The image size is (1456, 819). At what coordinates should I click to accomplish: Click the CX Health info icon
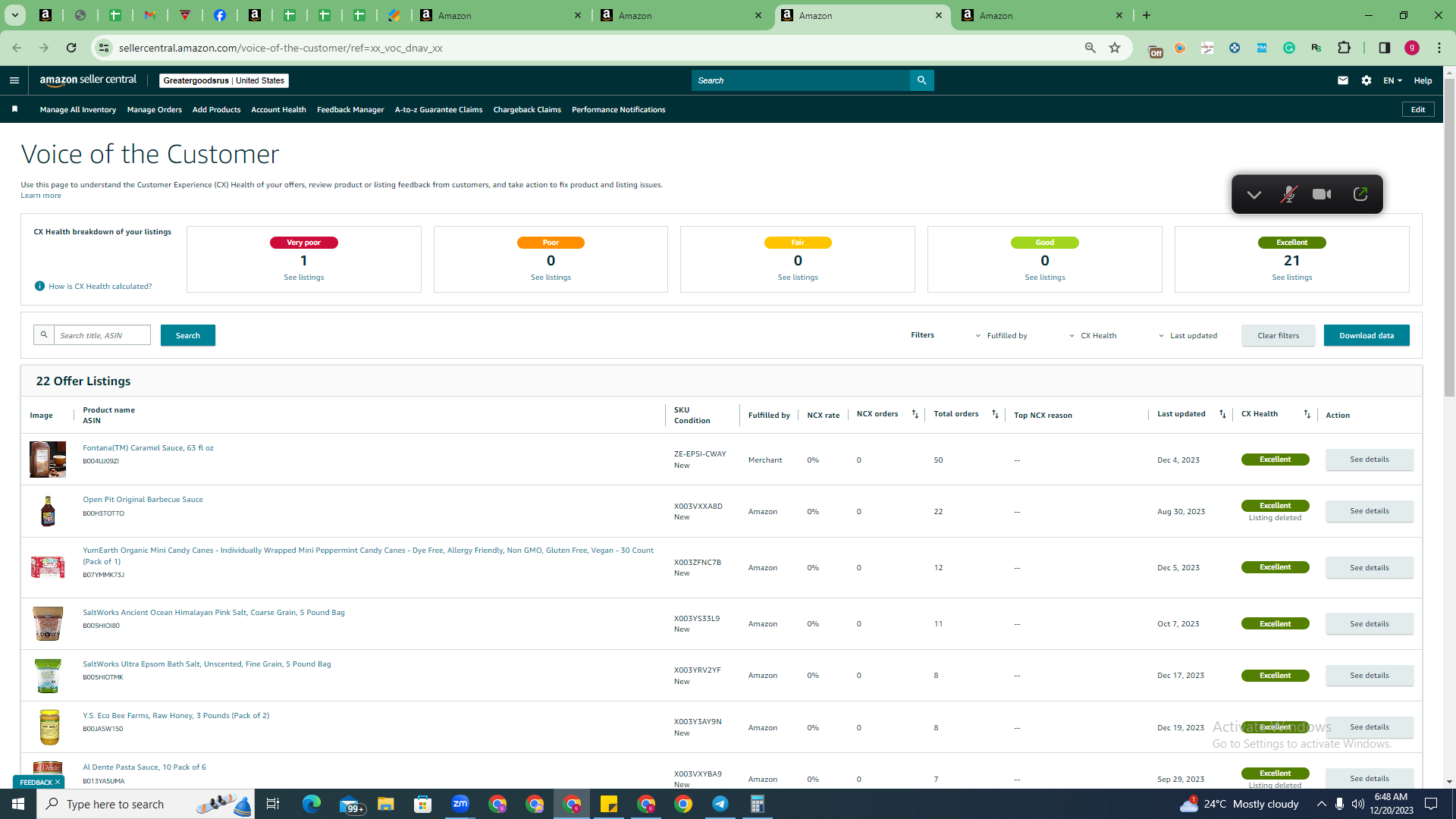[x=39, y=286]
